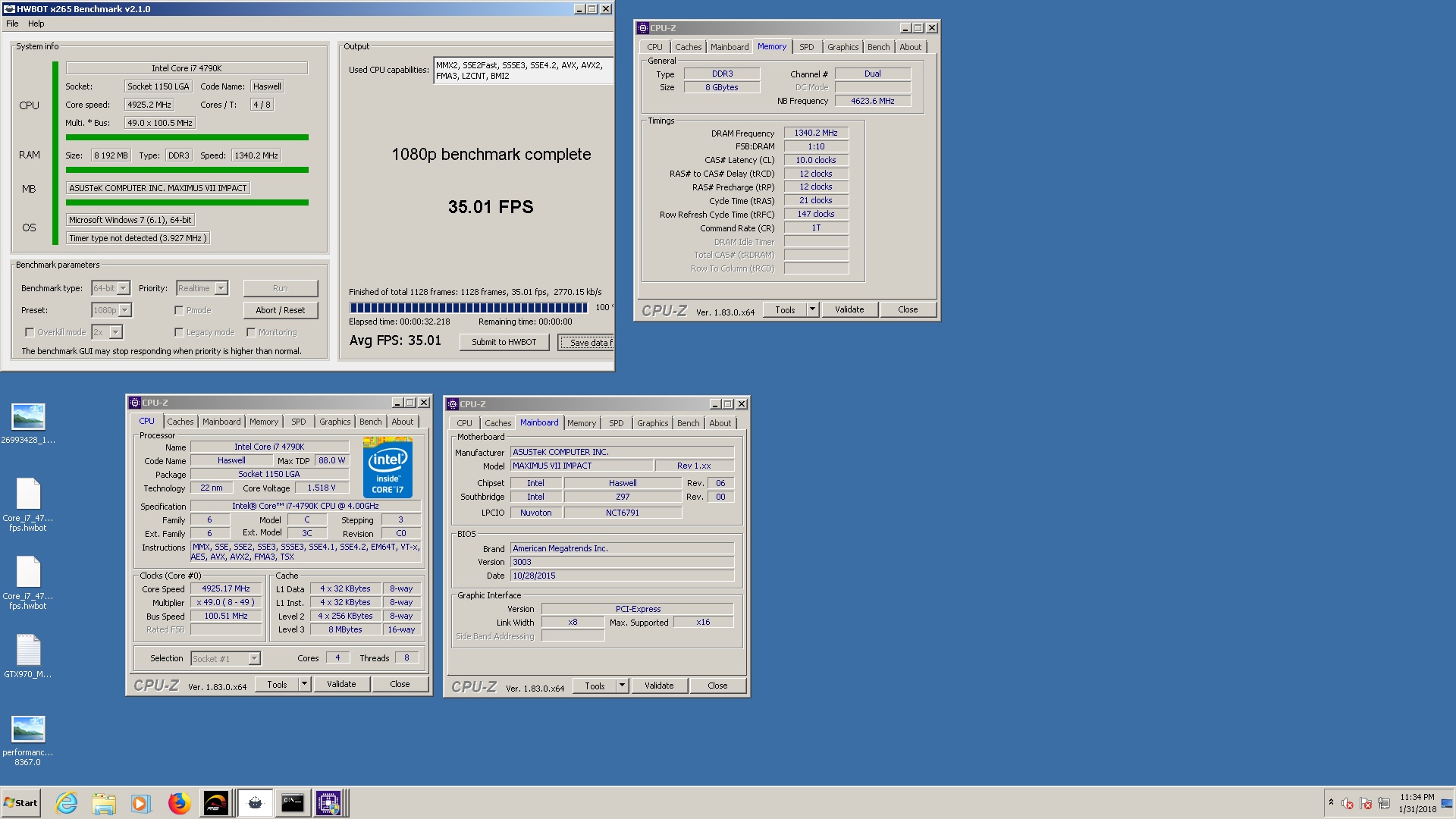The width and height of the screenshot is (1456, 819).
Task: Switch to RealBench speedometer app in taskbar
Action: tap(216, 803)
